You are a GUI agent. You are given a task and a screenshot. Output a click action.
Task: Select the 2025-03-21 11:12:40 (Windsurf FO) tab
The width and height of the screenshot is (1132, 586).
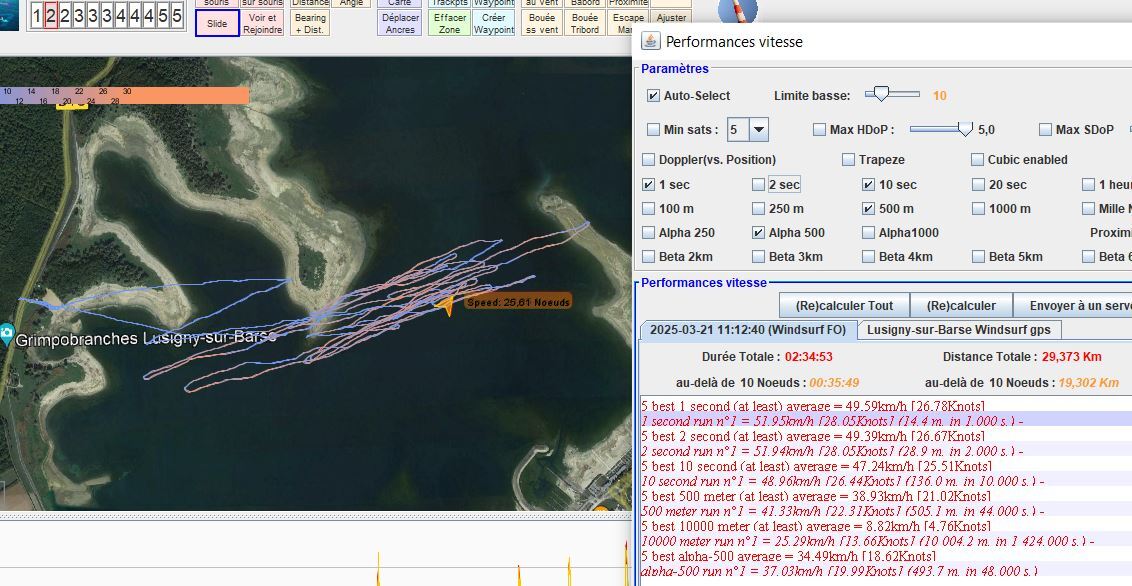[x=747, y=330]
